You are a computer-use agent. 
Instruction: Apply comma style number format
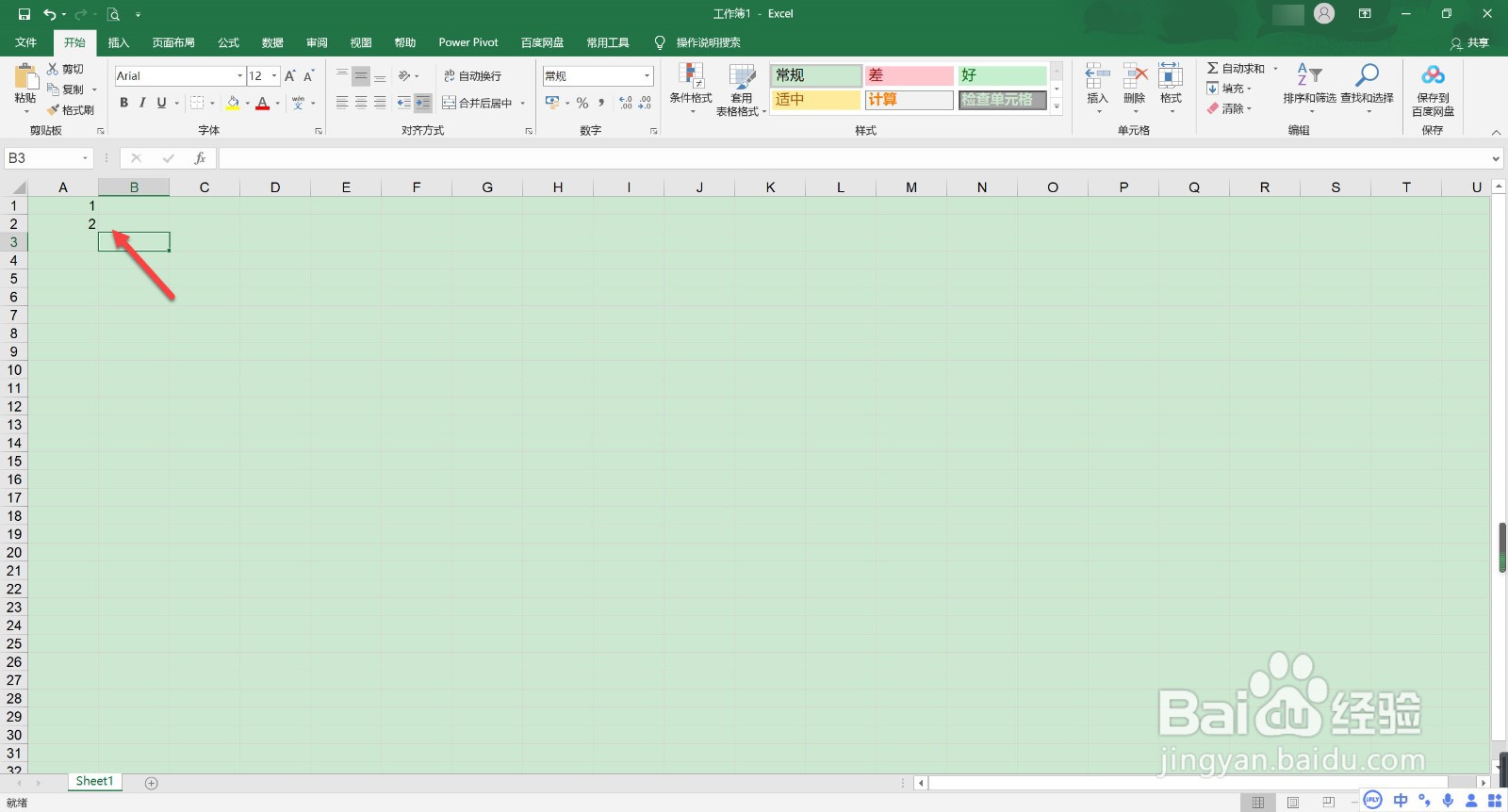tap(601, 103)
